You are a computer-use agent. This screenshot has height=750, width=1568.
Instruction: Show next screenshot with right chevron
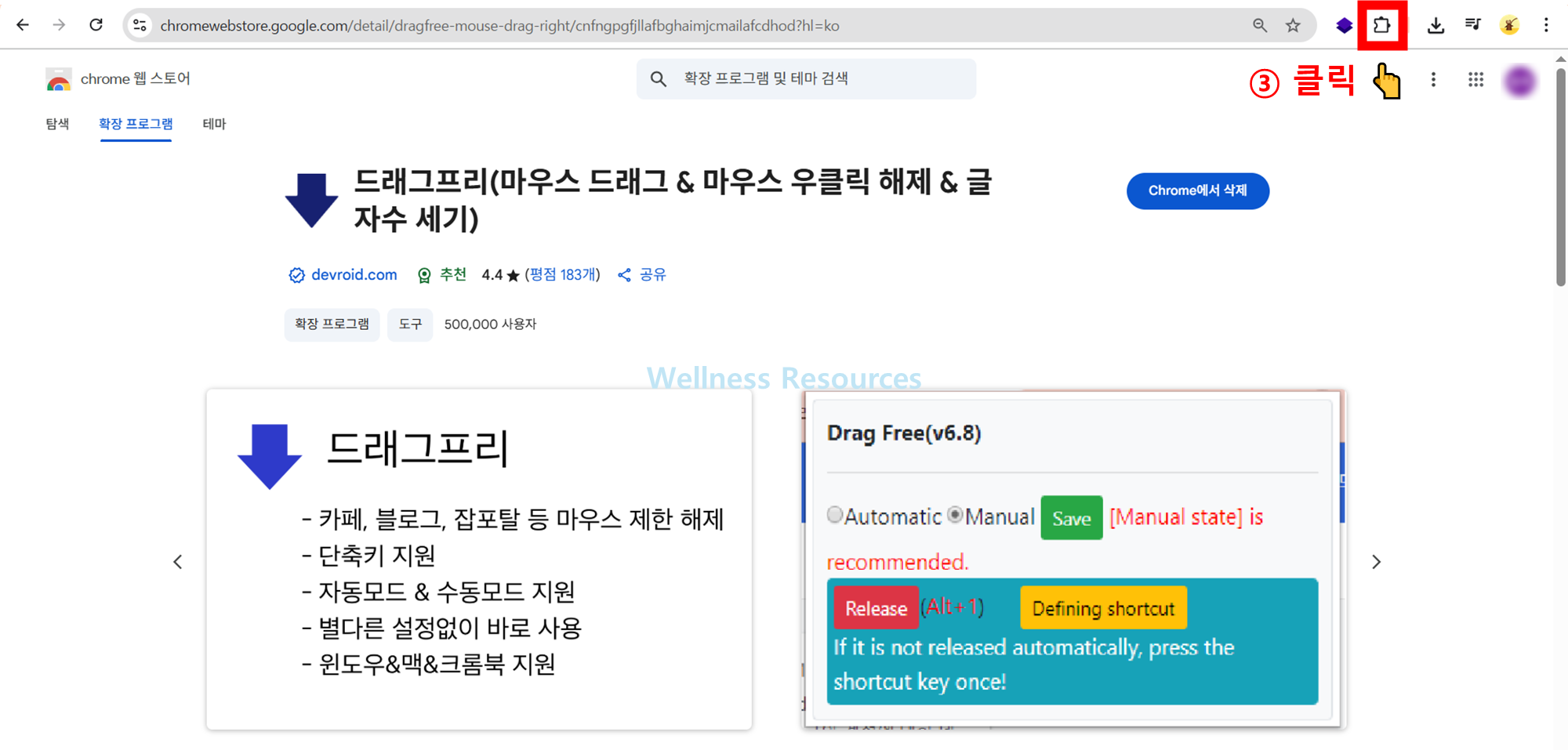tap(1376, 562)
